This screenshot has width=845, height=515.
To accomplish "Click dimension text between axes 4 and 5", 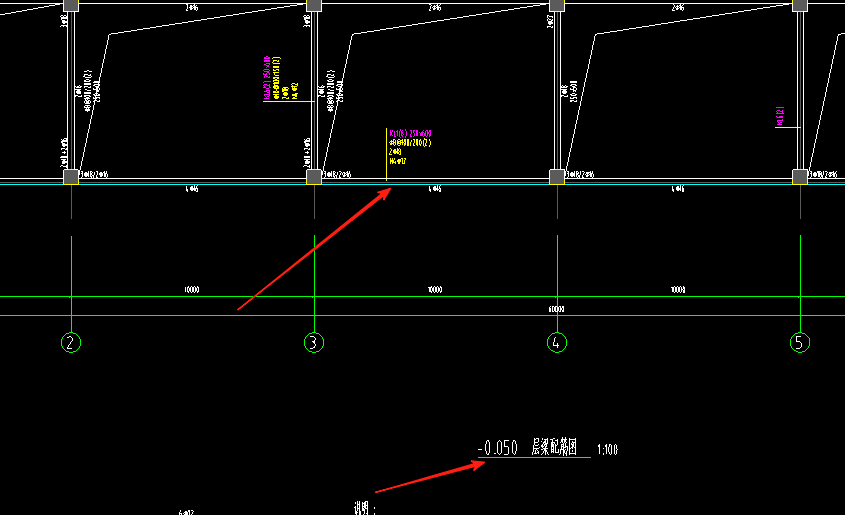I will [x=678, y=290].
